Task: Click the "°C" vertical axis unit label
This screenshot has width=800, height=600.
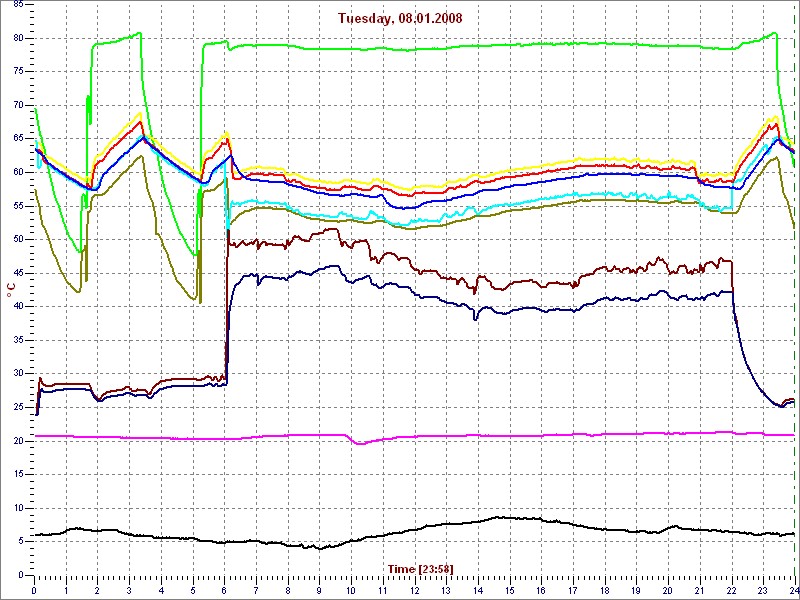Action: pos(10,291)
